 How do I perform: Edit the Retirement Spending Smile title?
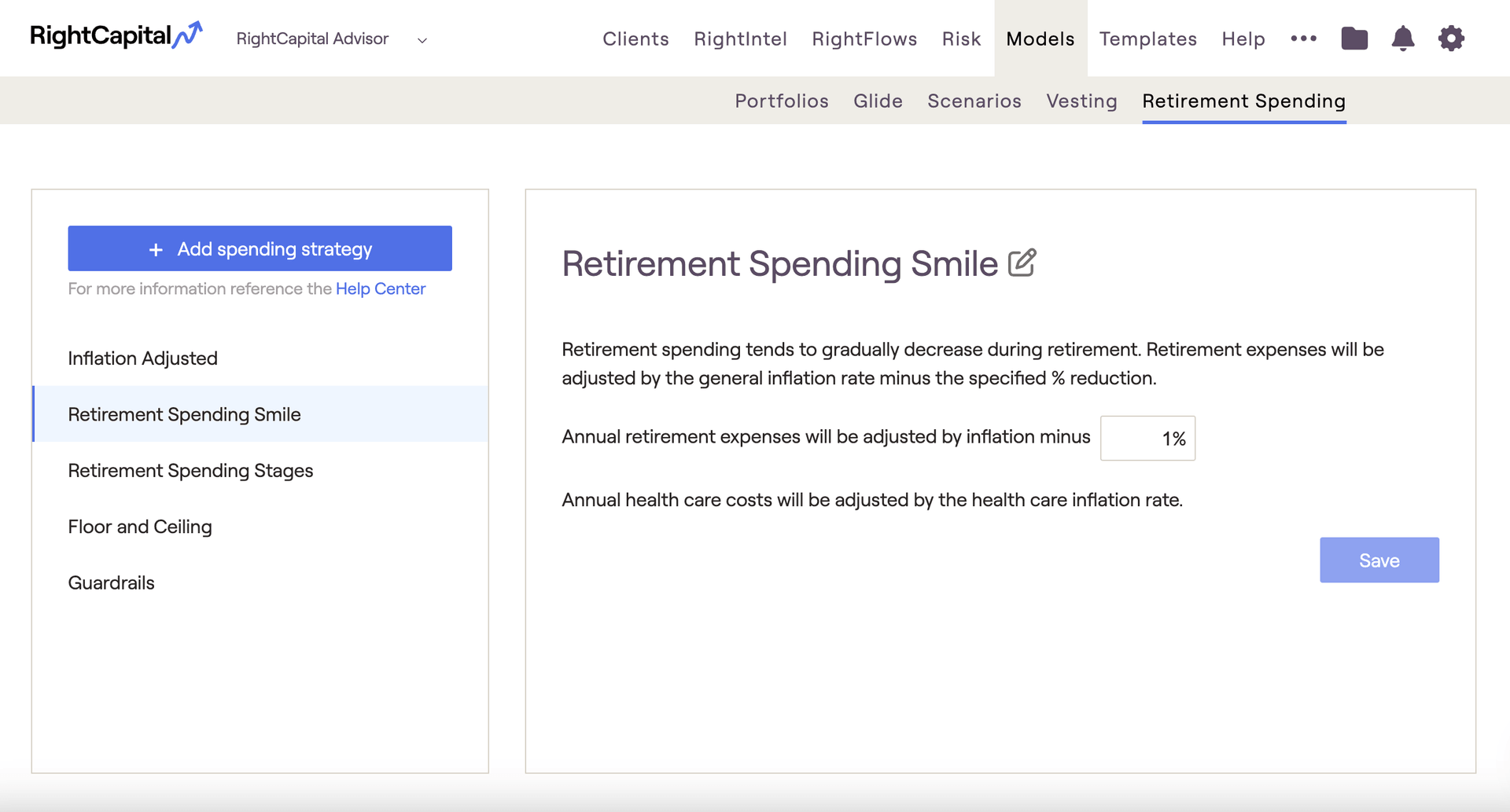[1022, 263]
